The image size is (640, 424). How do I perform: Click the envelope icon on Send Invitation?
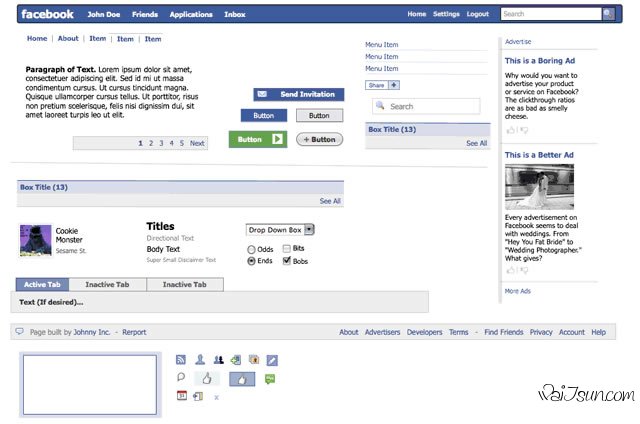pyautogui.click(x=262, y=94)
